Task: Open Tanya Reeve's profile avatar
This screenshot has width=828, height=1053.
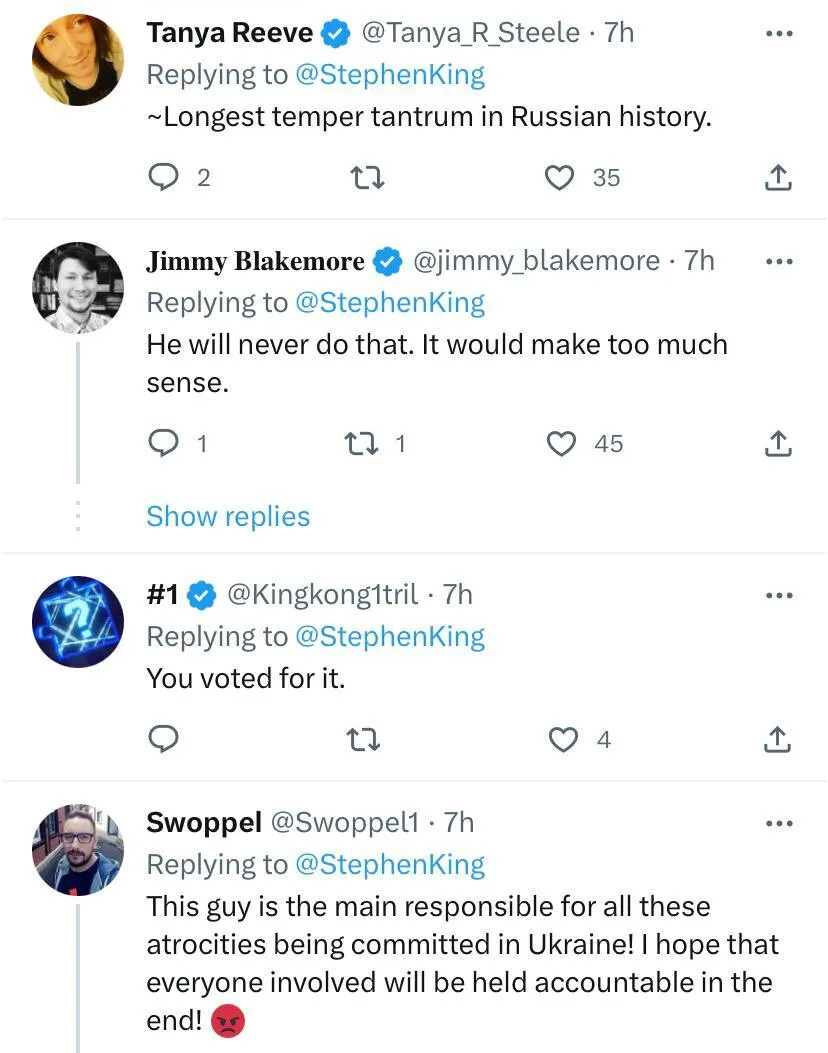Action: click(78, 60)
